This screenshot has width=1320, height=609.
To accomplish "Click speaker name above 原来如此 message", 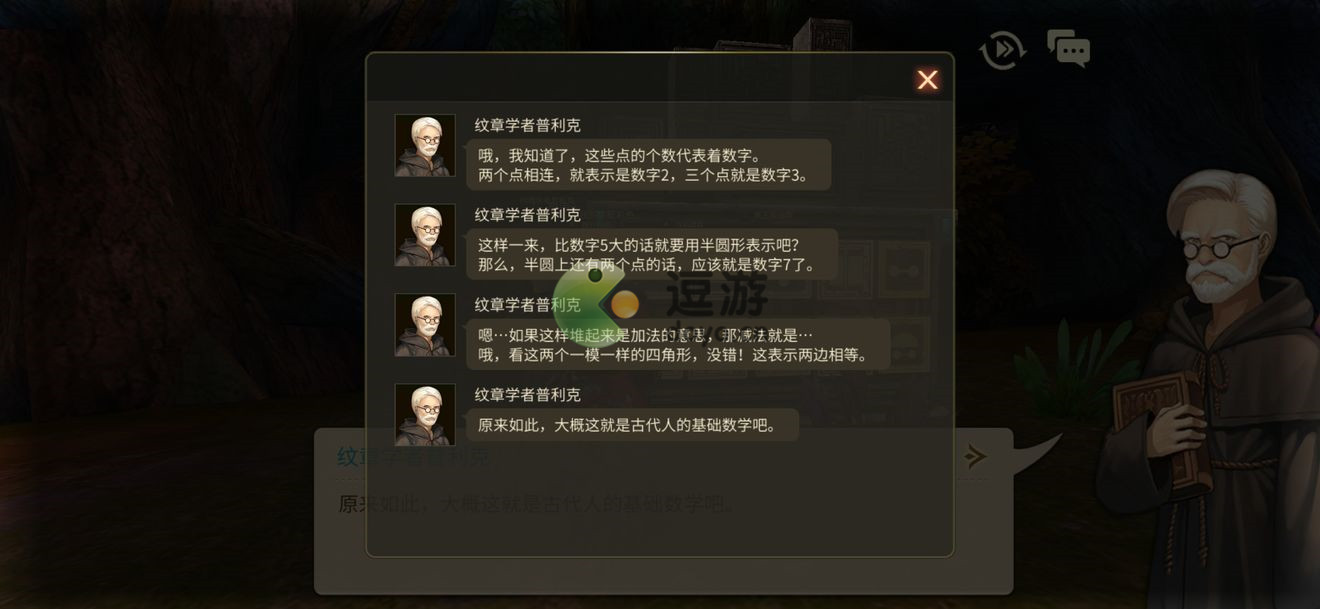I will click(x=527, y=395).
